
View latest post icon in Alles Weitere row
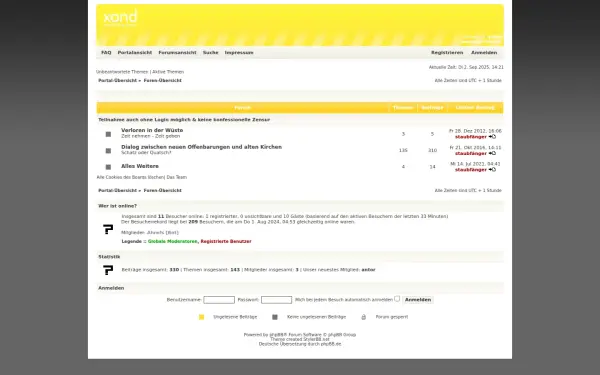click(x=492, y=170)
